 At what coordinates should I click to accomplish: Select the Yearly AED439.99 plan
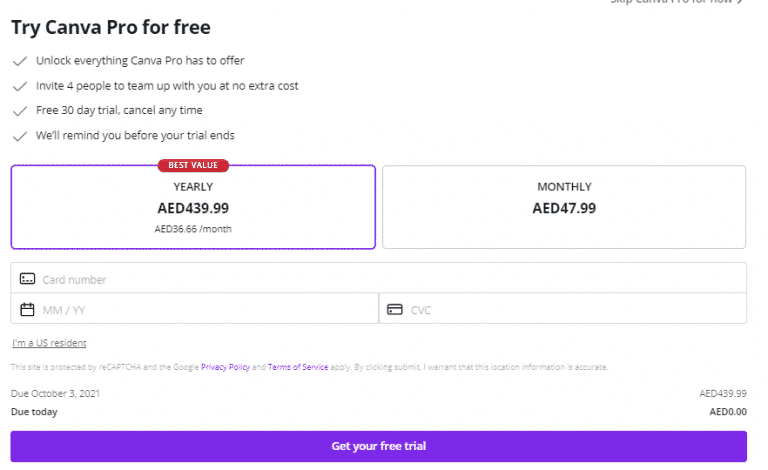193,207
